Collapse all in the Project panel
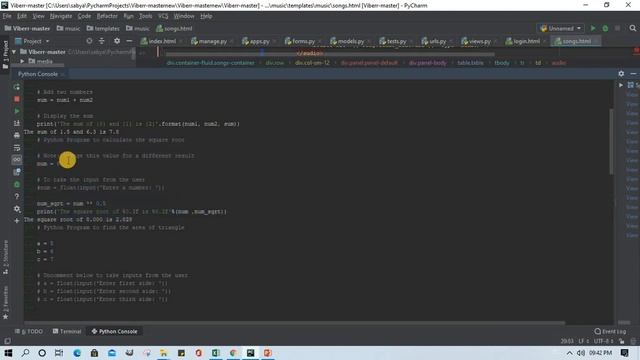Viewport: 640px width, 360px height. point(102,41)
